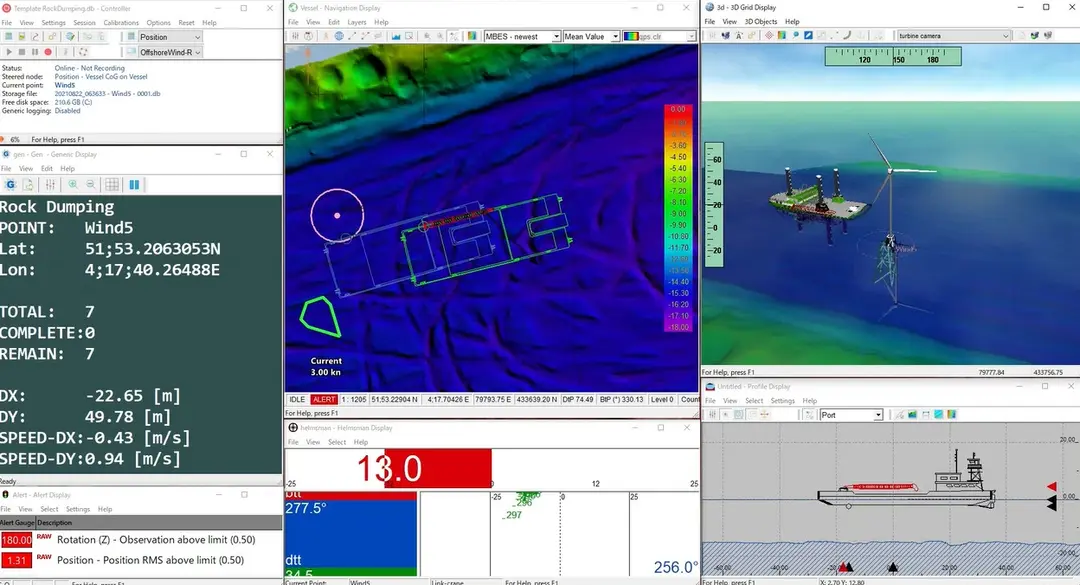Expand the OffshoreWind-R dropdown in Controller

point(170,52)
